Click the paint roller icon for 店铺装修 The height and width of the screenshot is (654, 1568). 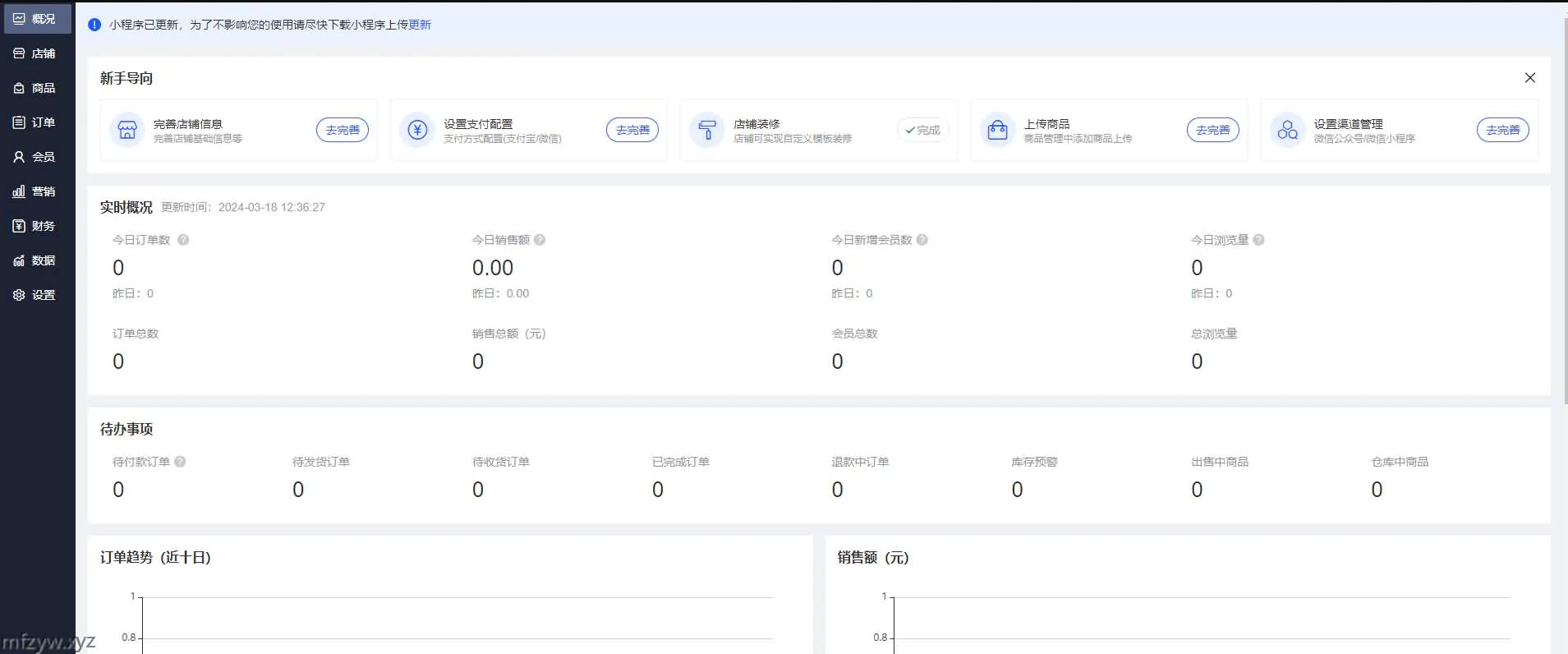706,130
